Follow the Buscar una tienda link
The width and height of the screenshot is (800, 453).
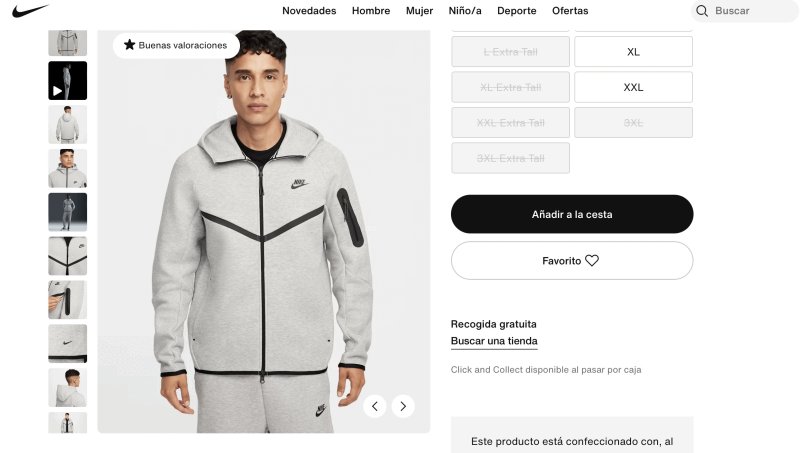pyautogui.click(x=494, y=341)
